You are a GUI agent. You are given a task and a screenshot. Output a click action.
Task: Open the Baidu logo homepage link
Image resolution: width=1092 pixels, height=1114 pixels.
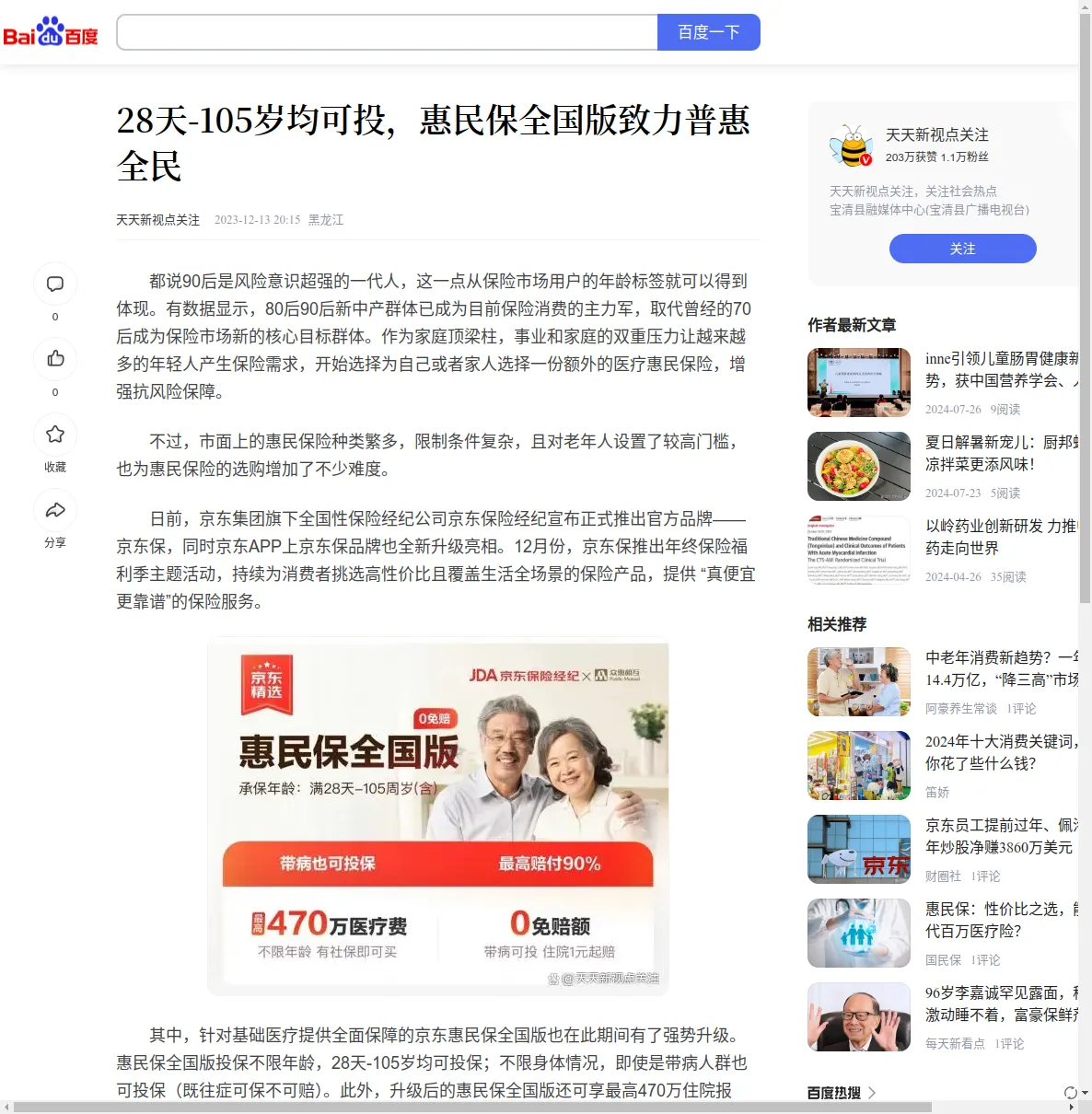51,32
